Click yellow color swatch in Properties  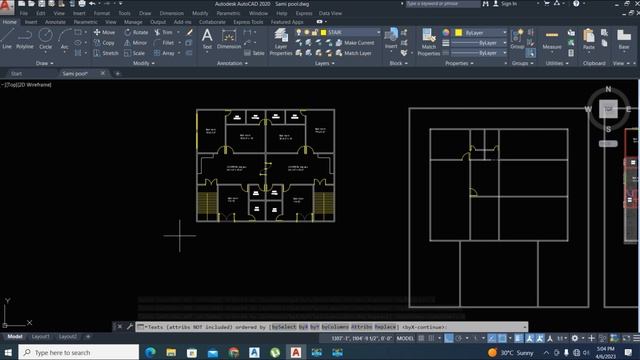[x=458, y=33]
